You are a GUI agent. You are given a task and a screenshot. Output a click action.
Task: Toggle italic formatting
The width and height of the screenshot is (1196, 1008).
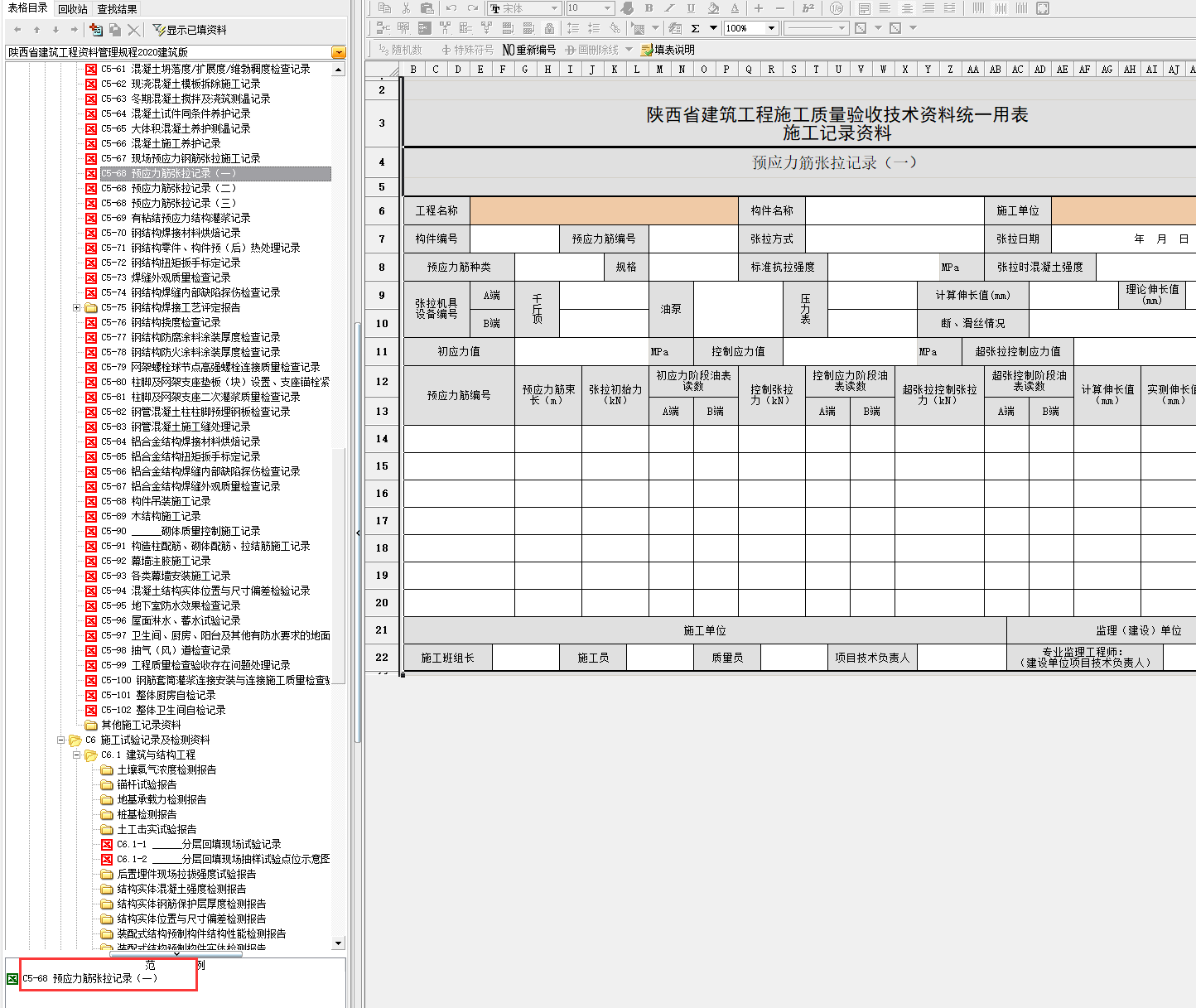tap(669, 8)
